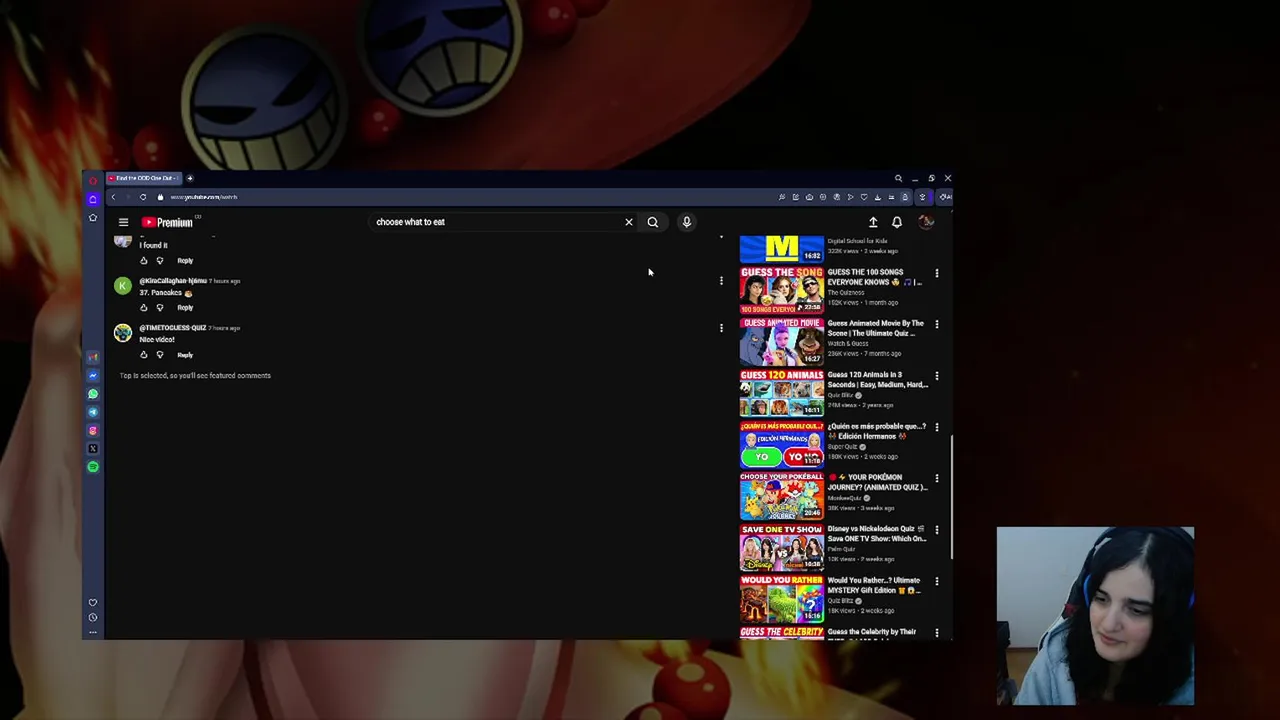Open Messenger in the Opera sidebar
1280x720 pixels.
point(93,376)
